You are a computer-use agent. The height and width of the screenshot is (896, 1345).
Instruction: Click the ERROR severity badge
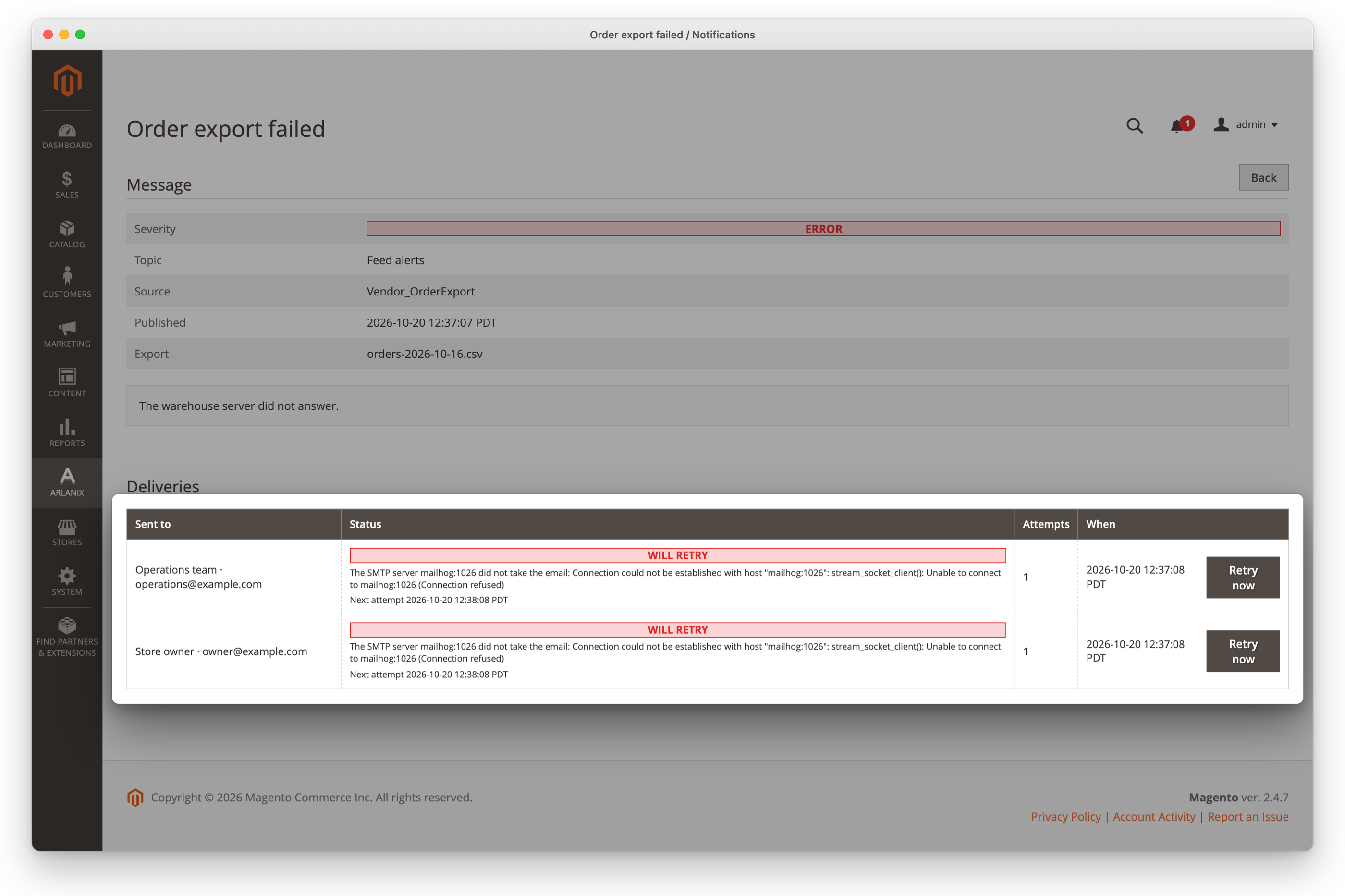tap(823, 229)
